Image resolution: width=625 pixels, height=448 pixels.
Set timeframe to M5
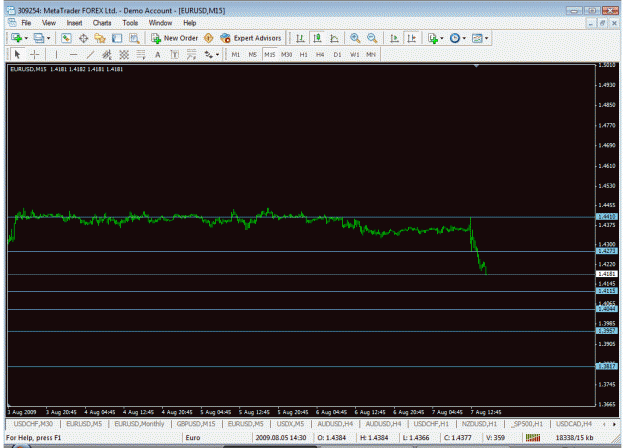pyautogui.click(x=253, y=55)
